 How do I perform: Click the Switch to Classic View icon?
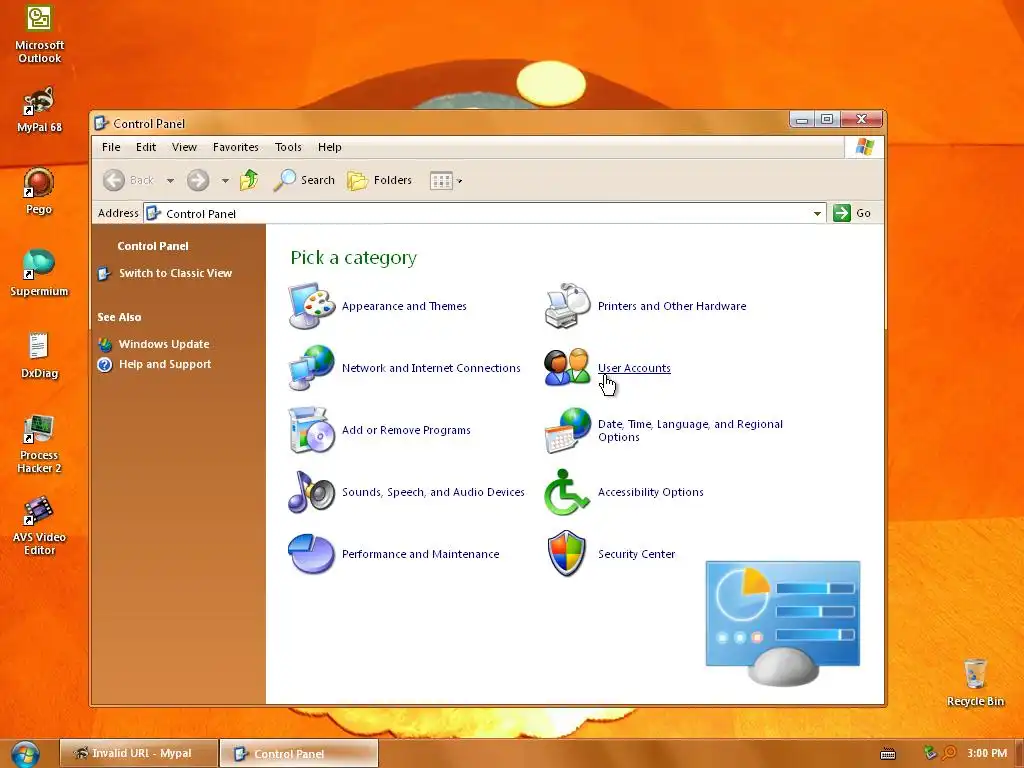(104, 273)
